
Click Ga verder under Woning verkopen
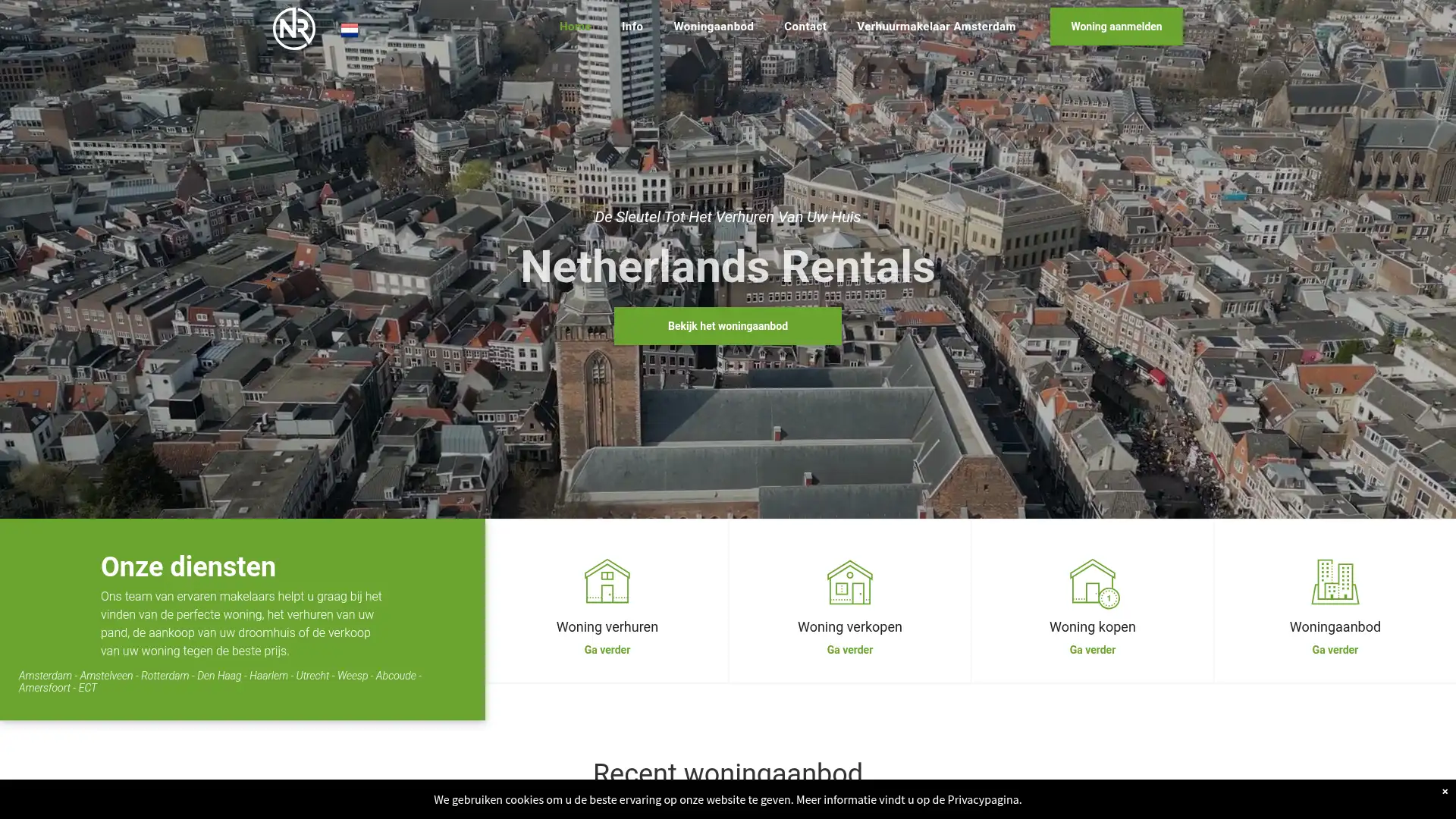pos(849,649)
